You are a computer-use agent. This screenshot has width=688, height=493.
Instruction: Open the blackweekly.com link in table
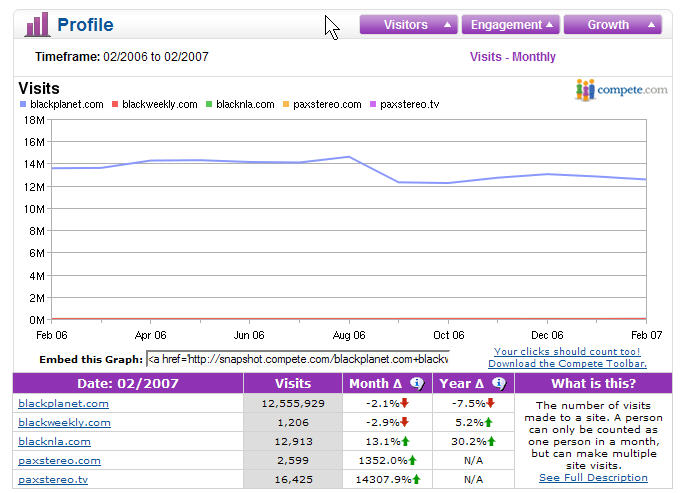click(64, 422)
